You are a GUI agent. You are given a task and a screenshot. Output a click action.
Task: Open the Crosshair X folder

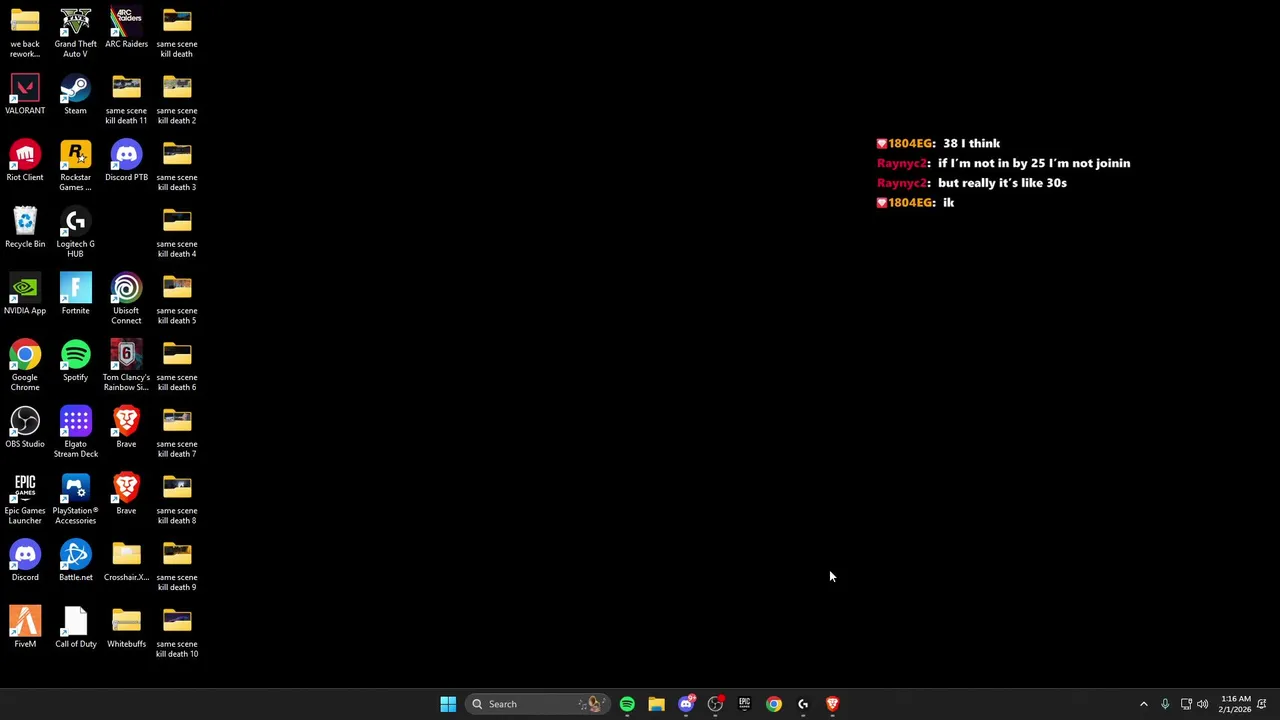126,561
